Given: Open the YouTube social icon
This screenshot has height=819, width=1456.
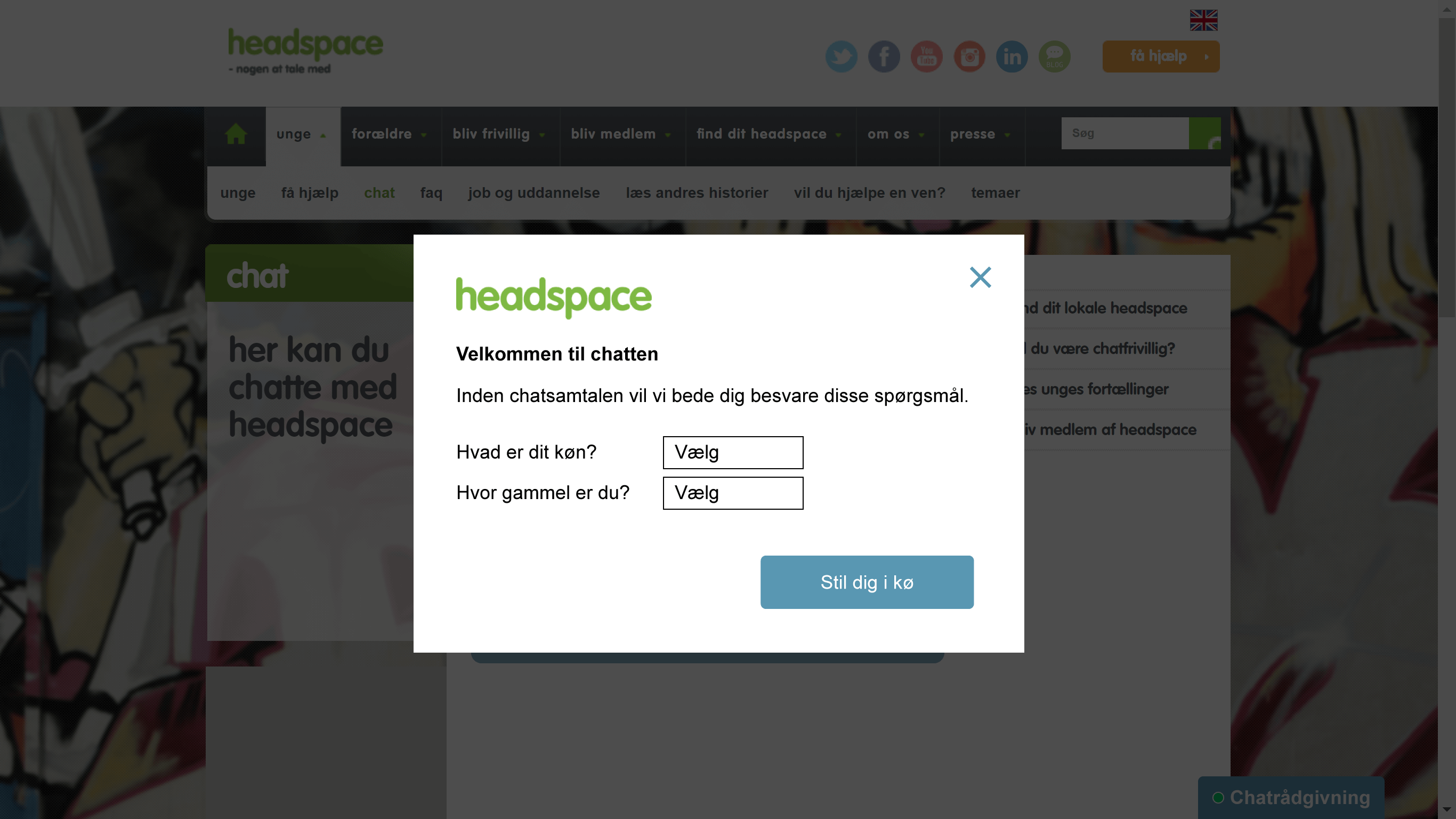Looking at the screenshot, I should click(926, 56).
